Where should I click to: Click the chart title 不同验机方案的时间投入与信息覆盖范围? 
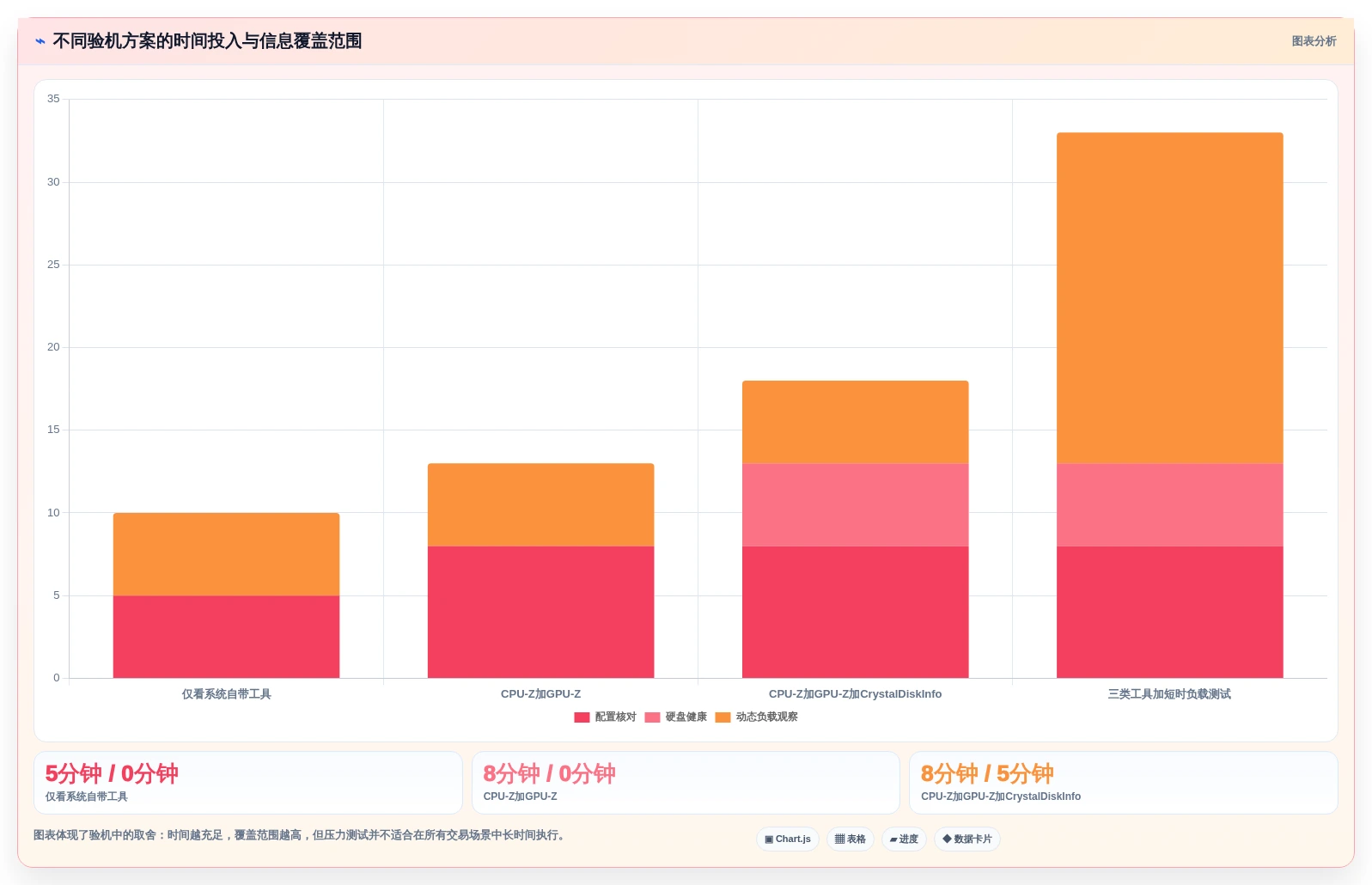tap(207, 41)
